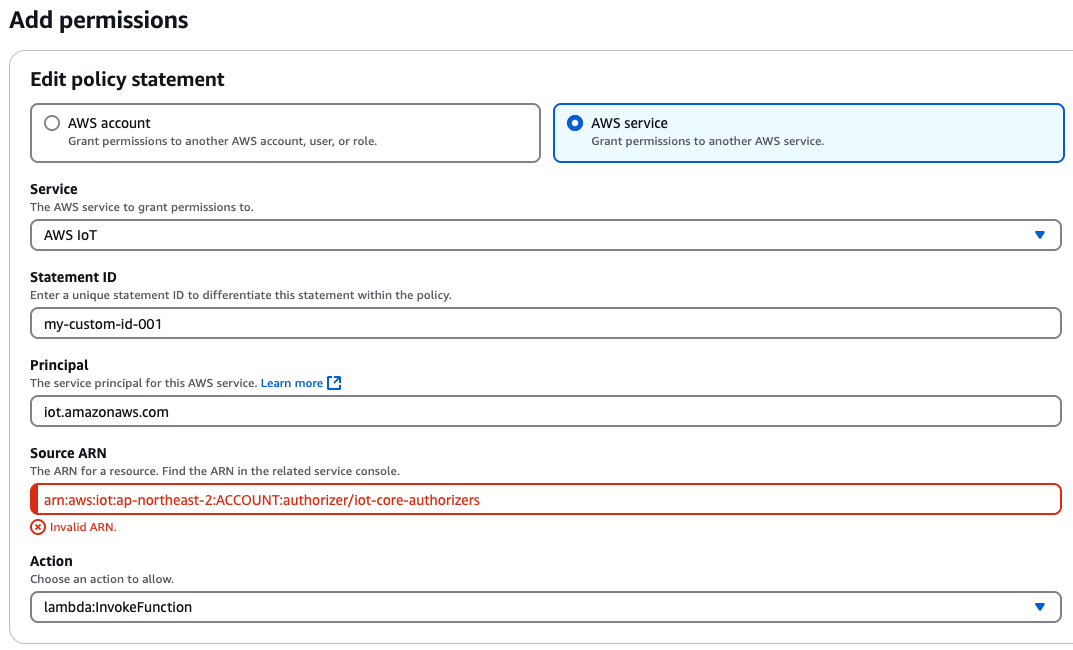Open external link icon next to Learn more
1073x650 pixels.
pos(334,383)
